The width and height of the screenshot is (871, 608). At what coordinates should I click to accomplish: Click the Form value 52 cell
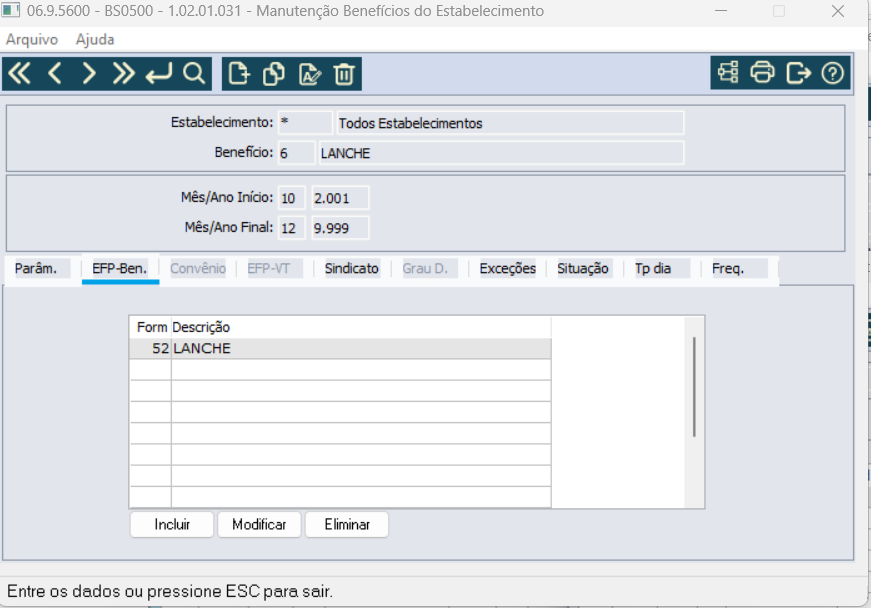[x=151, y=348]
